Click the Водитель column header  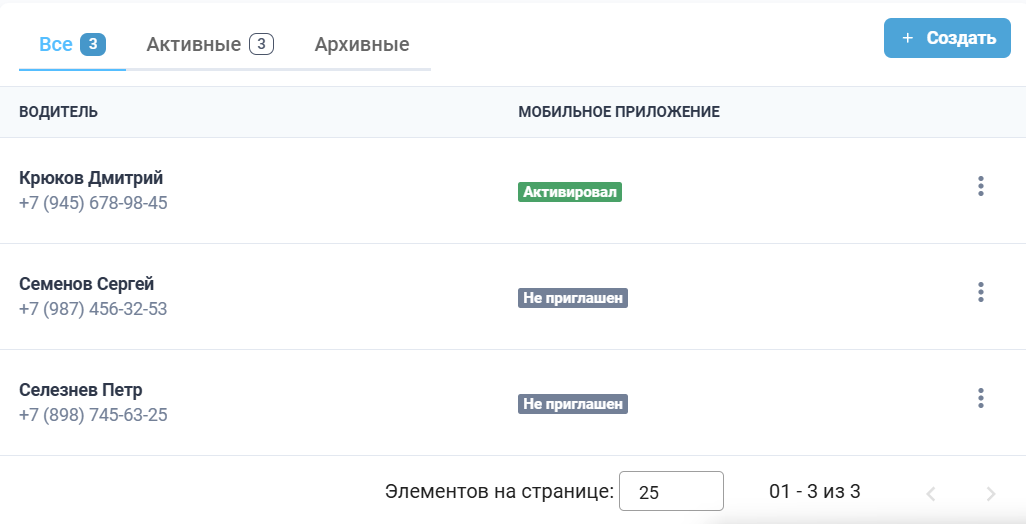(x=58, y=112)
